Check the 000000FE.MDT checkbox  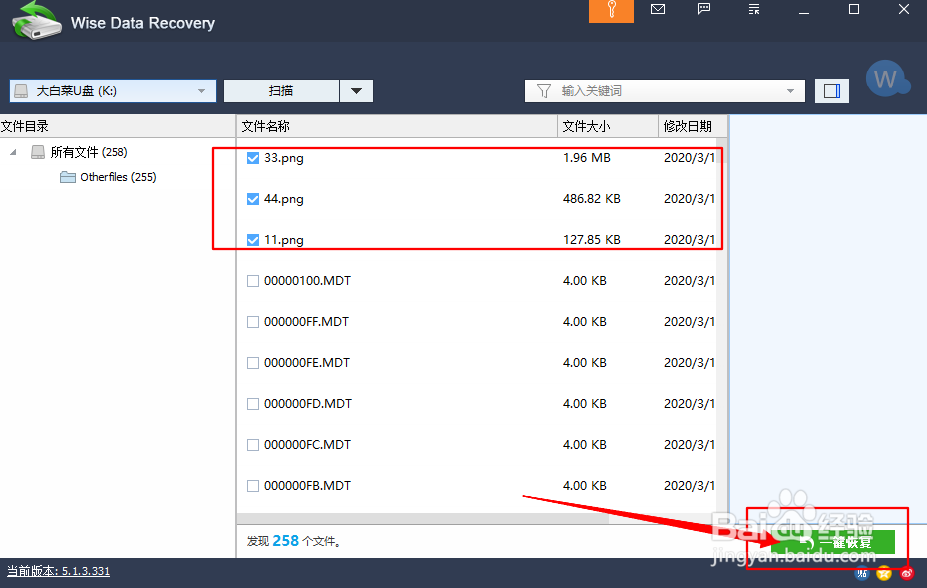(x=253, y=363)
